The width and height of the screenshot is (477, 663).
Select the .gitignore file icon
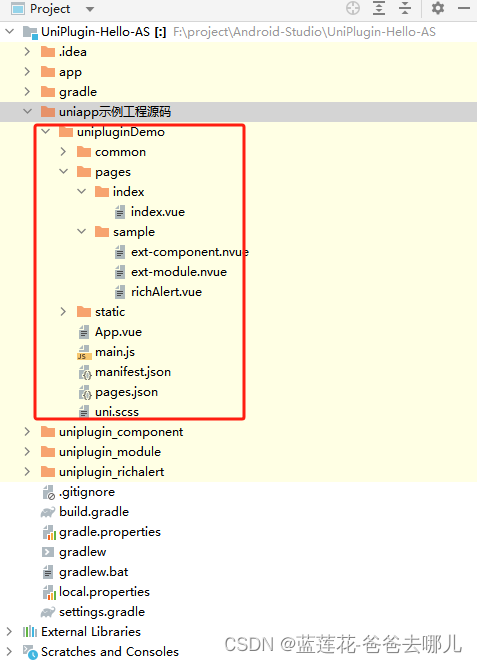coord(49,492)
